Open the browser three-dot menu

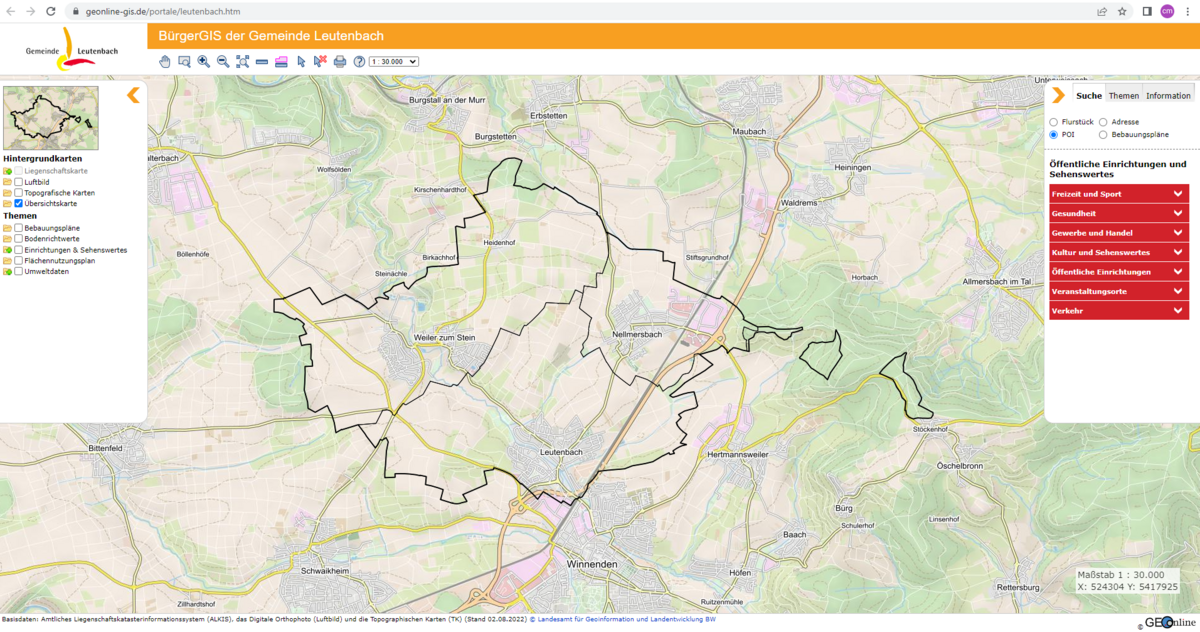(1187, 11)
